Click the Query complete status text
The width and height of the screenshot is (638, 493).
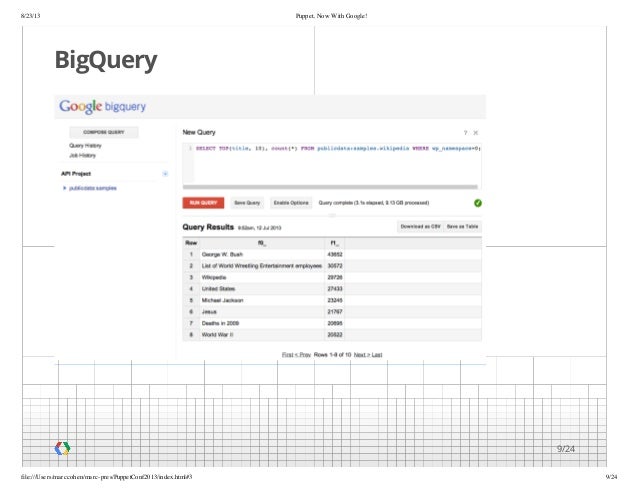(x=374, y=203)
